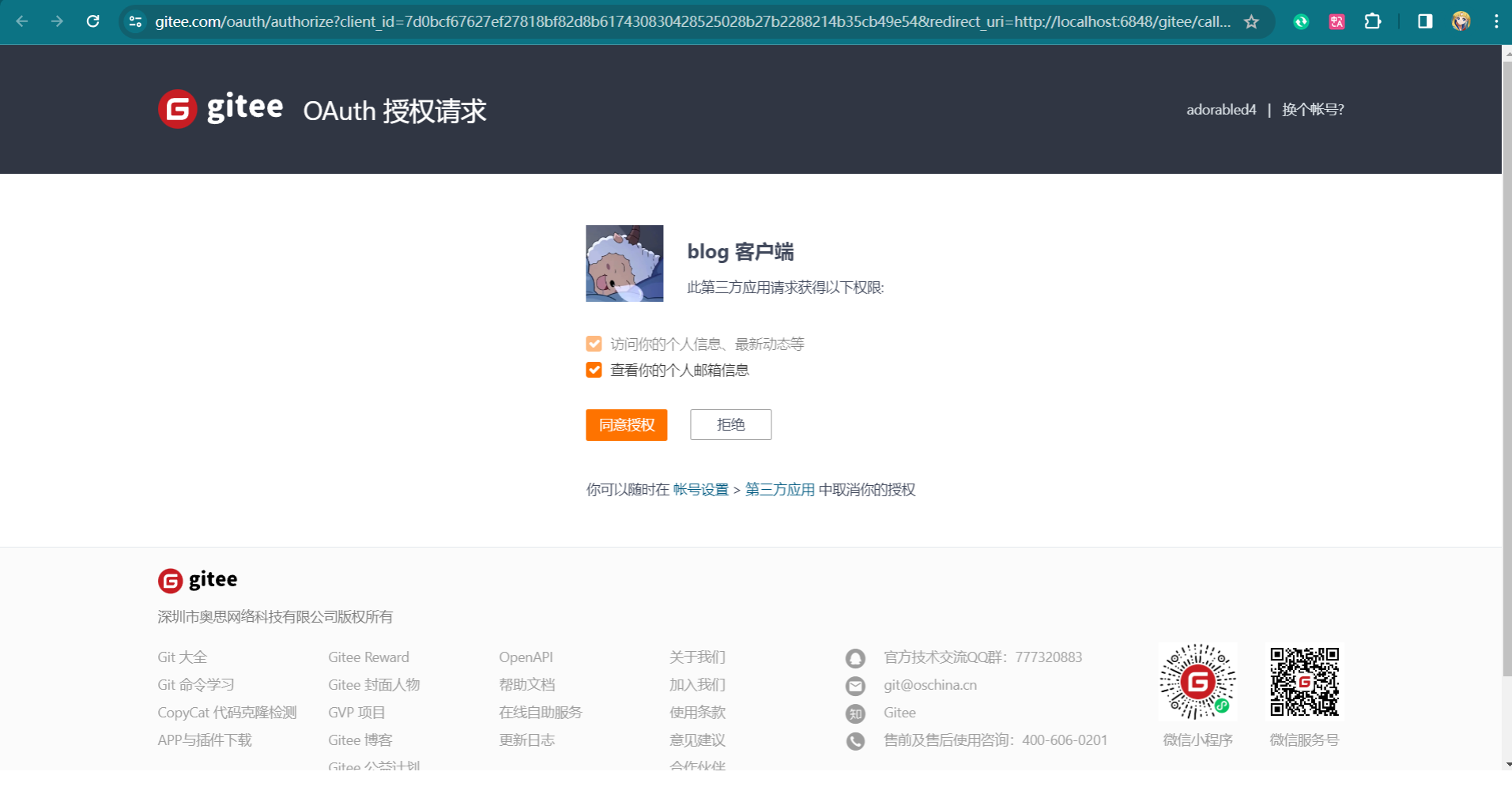Click the pink translate extension icon
Screen dimensions: 1512x798
pyautogui.click(x=1337, y=21)
